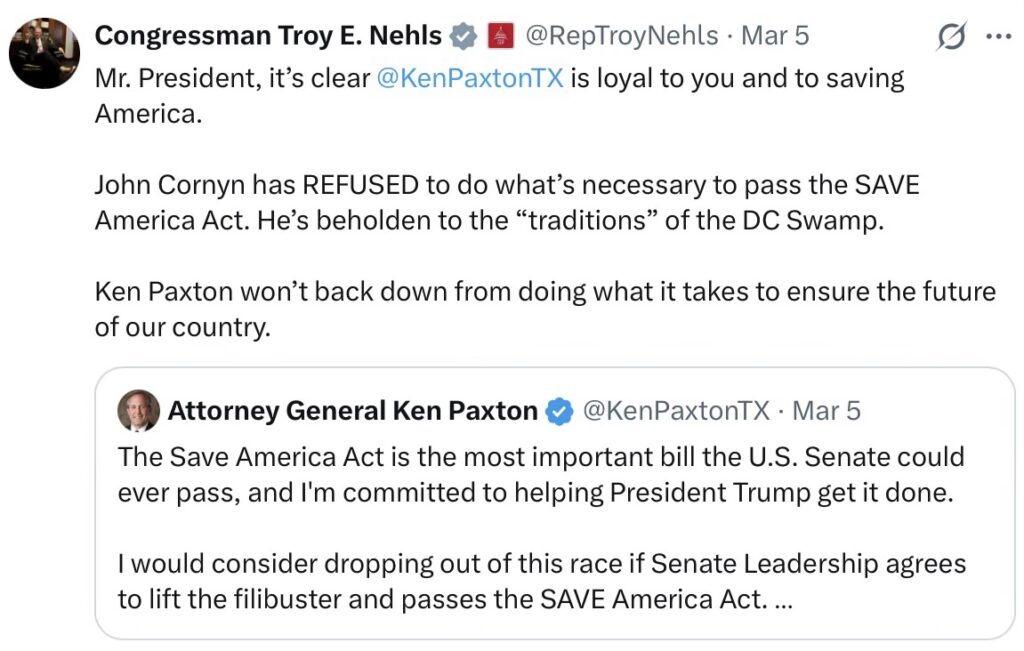Click verified badge next to Ken Paxton's name
The image size is (1024, 651).
[x=560, y=411]
